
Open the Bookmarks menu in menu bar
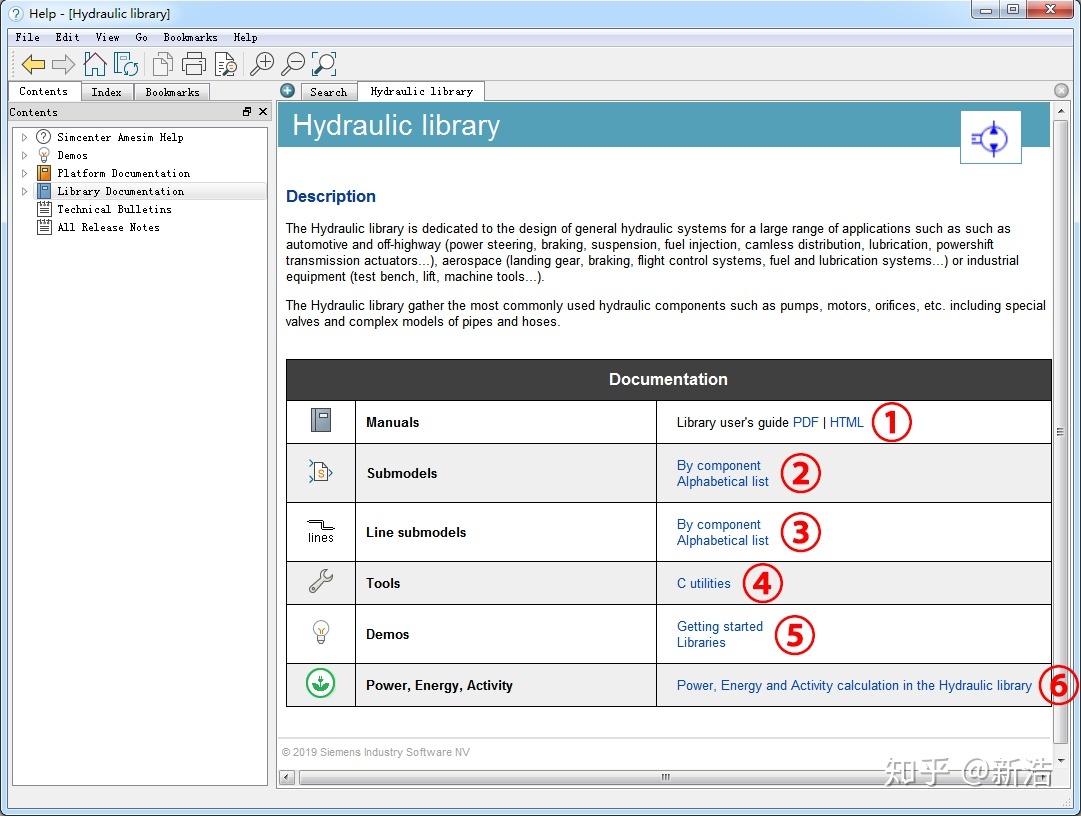190,37
